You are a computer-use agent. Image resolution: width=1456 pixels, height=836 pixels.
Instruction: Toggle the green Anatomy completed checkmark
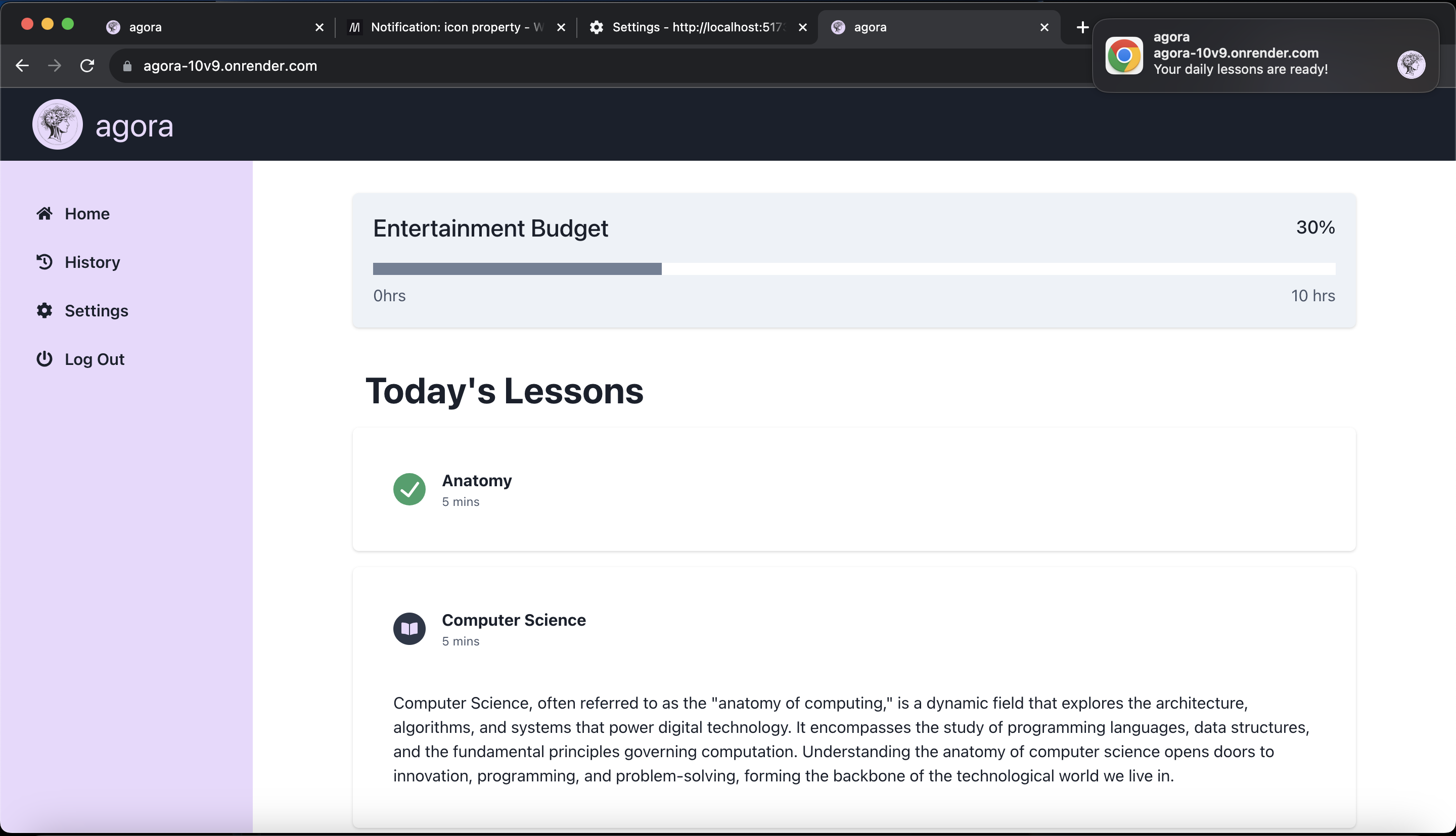click(409, 489)
